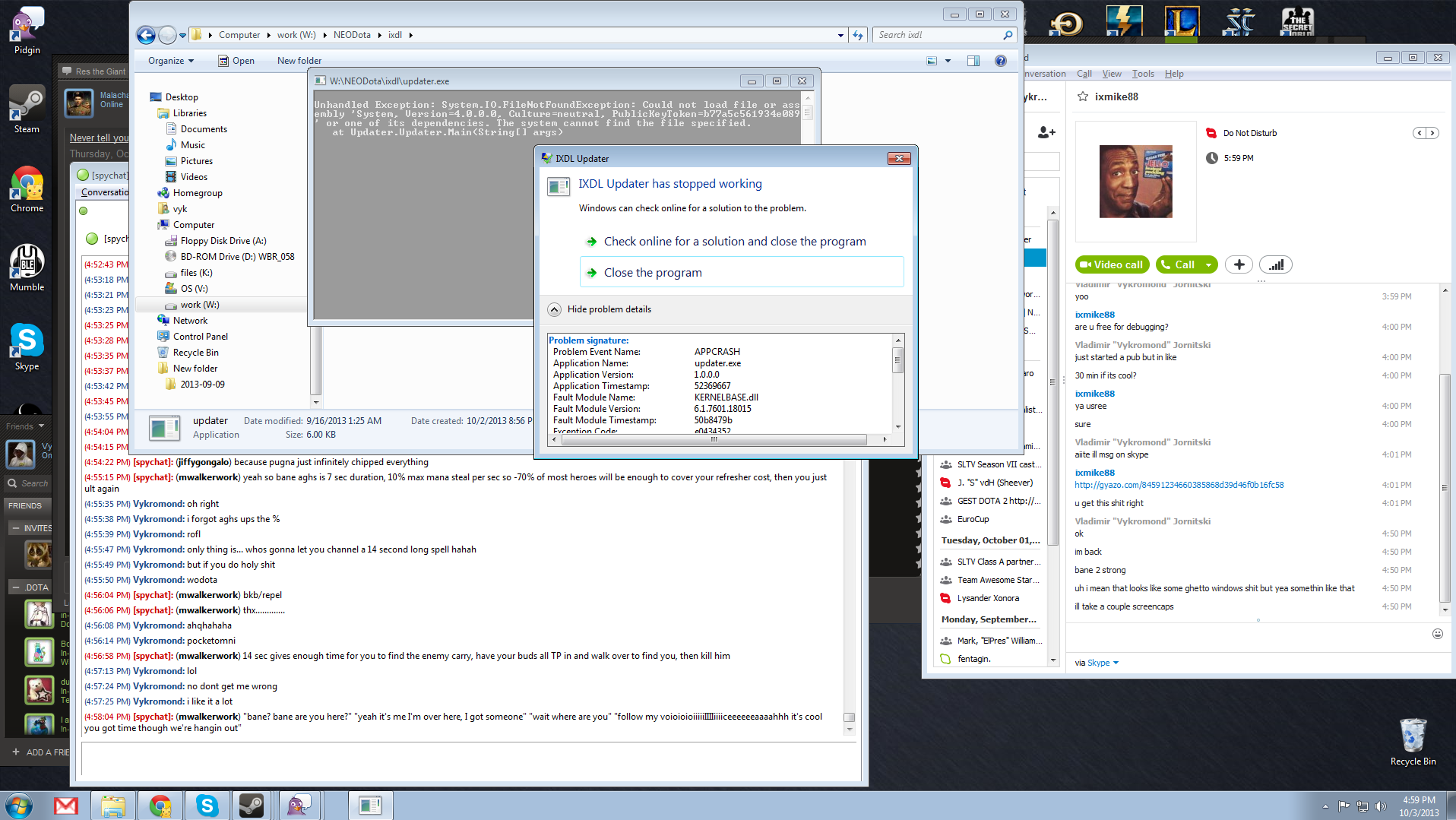Screen dimensions: 1456x820
Task: Expand Explorer address bar history dropdown
Action: (x=840, y=35)
